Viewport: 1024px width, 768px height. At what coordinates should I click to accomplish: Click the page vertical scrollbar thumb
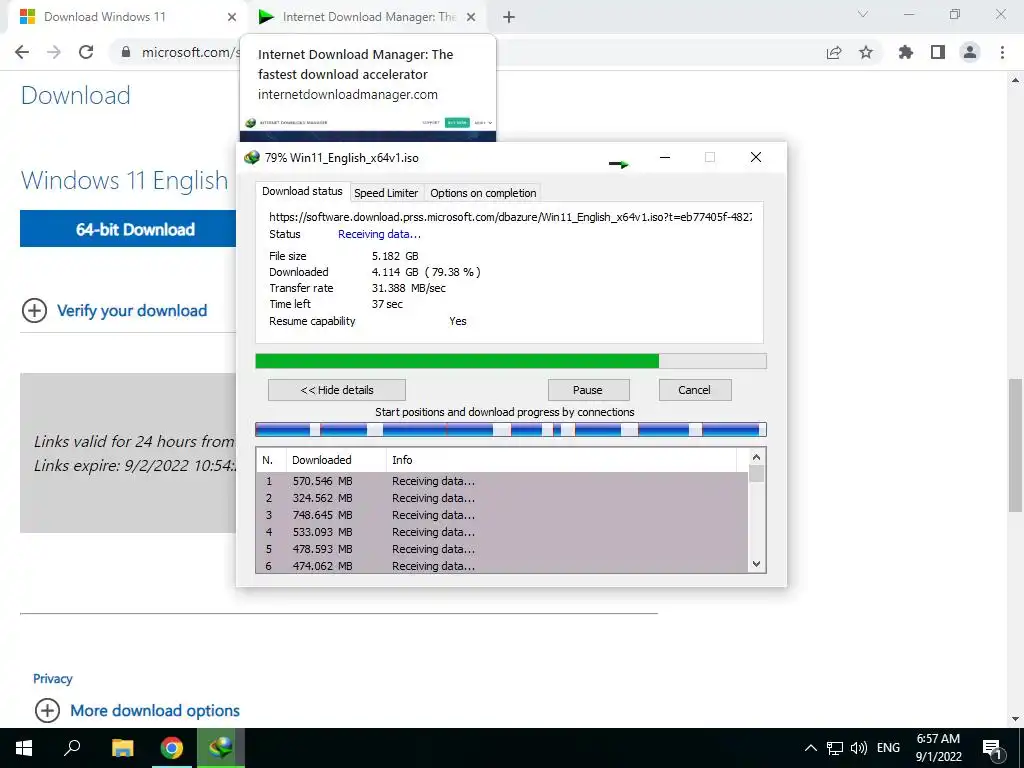(1016, 445)
